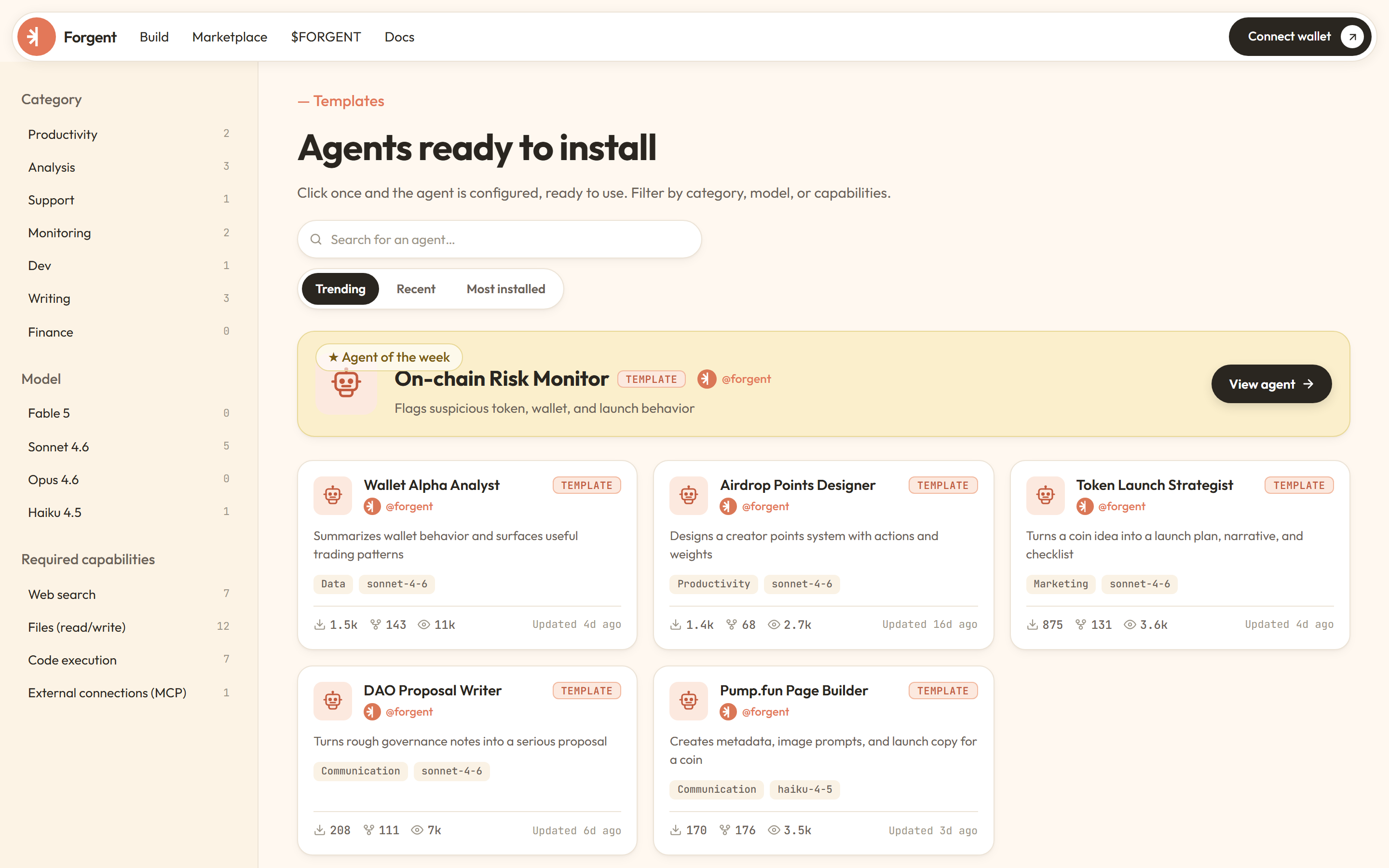Viewport: 1389px width, 868px height.
Task: Filter by External connections (MCP) capability
Action: click(129, 693)
